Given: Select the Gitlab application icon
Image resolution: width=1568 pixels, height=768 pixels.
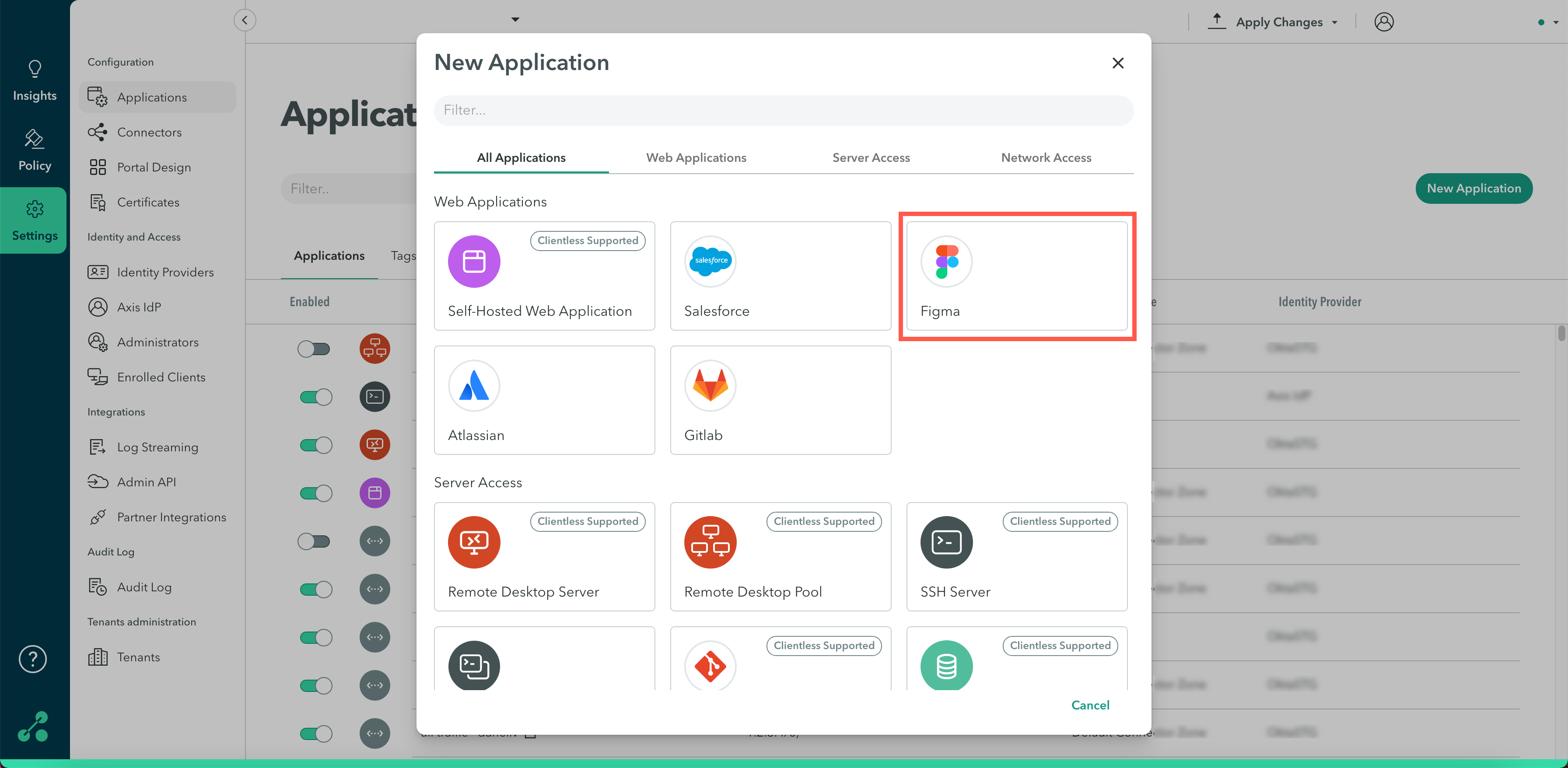Looking at the screenshot, I should coord(710,385).
